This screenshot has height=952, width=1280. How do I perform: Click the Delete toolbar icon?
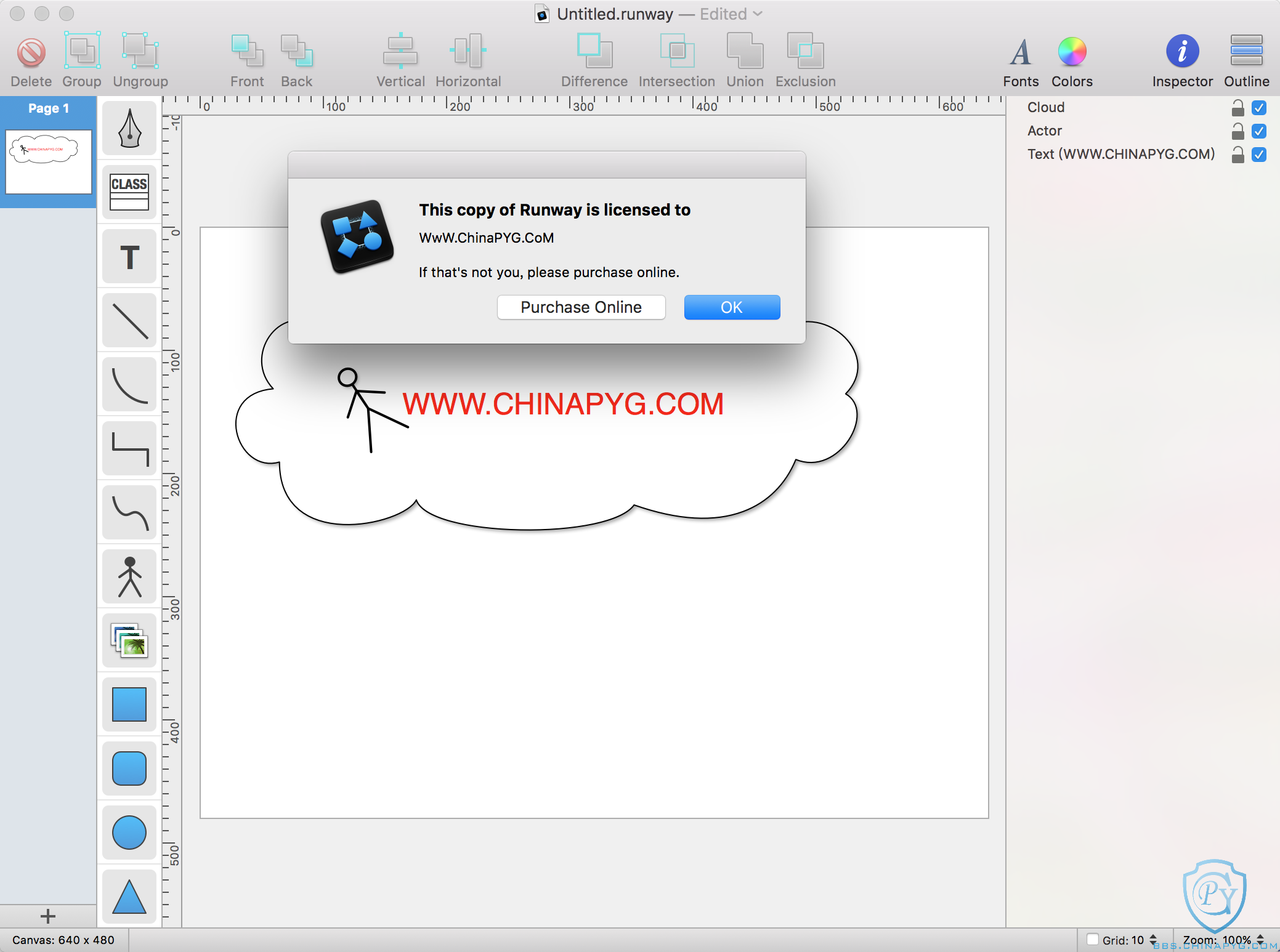(x=31, y=53)
